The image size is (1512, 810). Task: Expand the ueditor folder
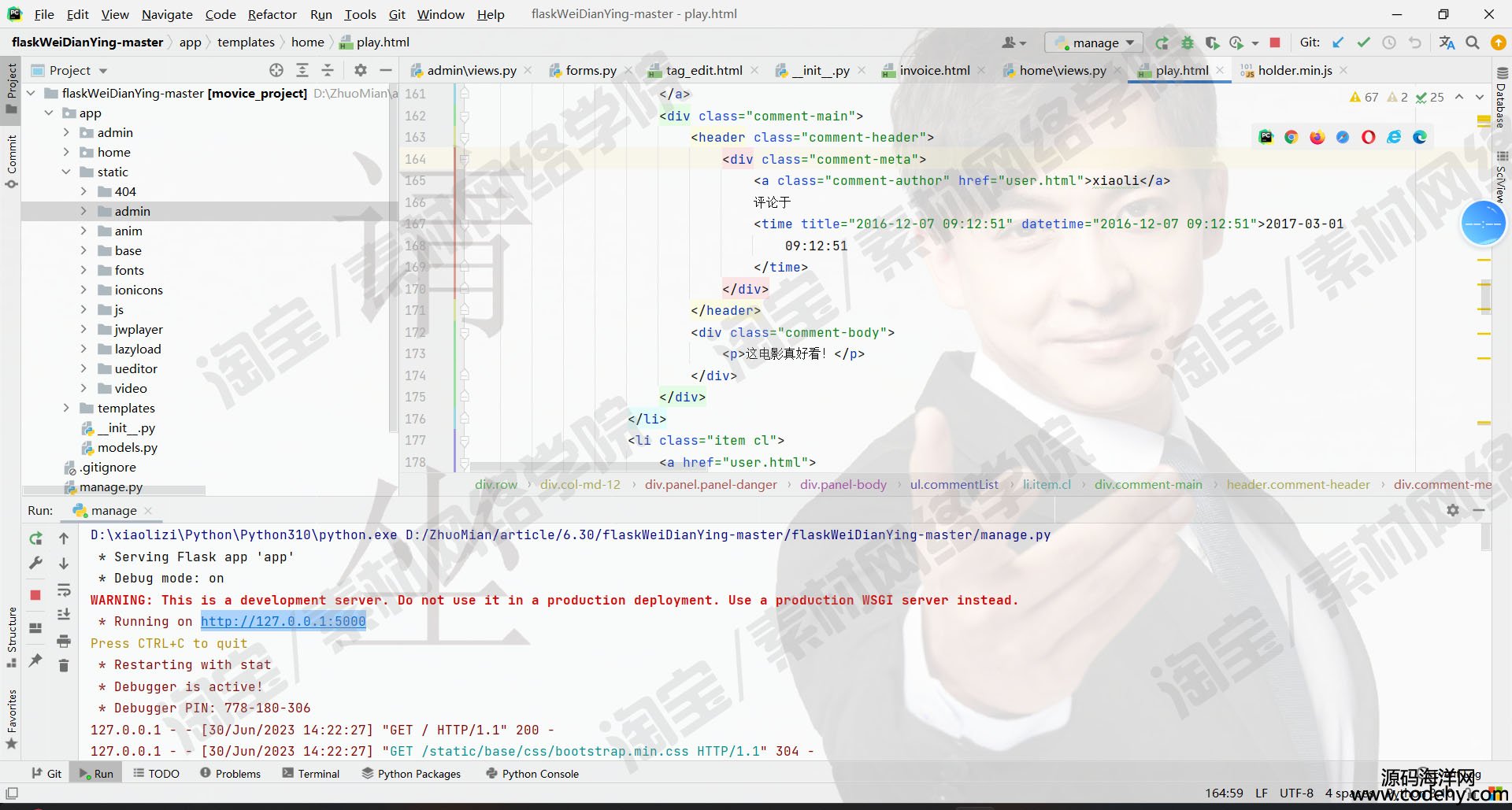click(x=83, y=369)
